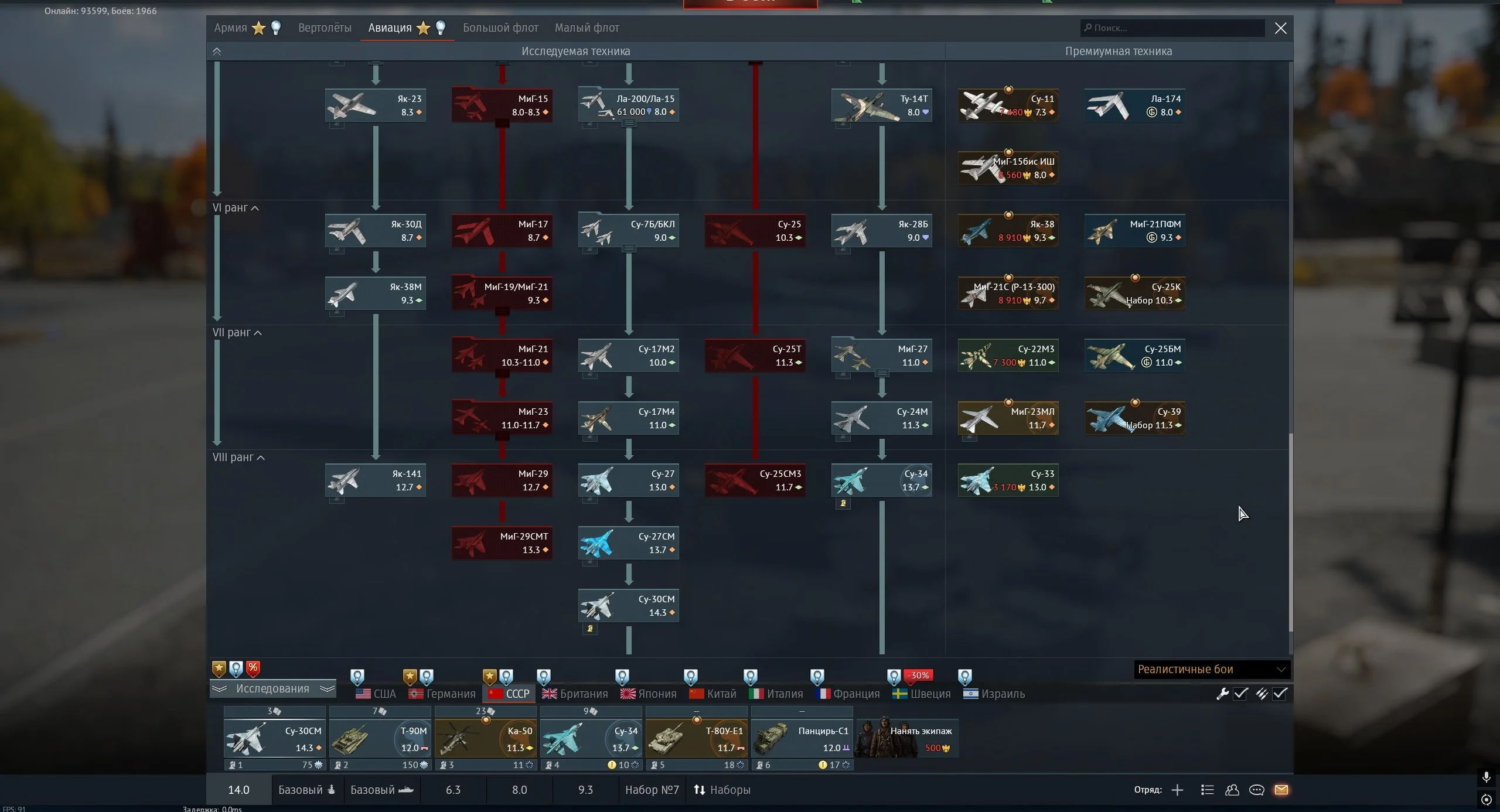Viewport: 1500px width, 812px height.
Task: Select the Швеция nation with the -30% discount
Action: tap(922, 694)
